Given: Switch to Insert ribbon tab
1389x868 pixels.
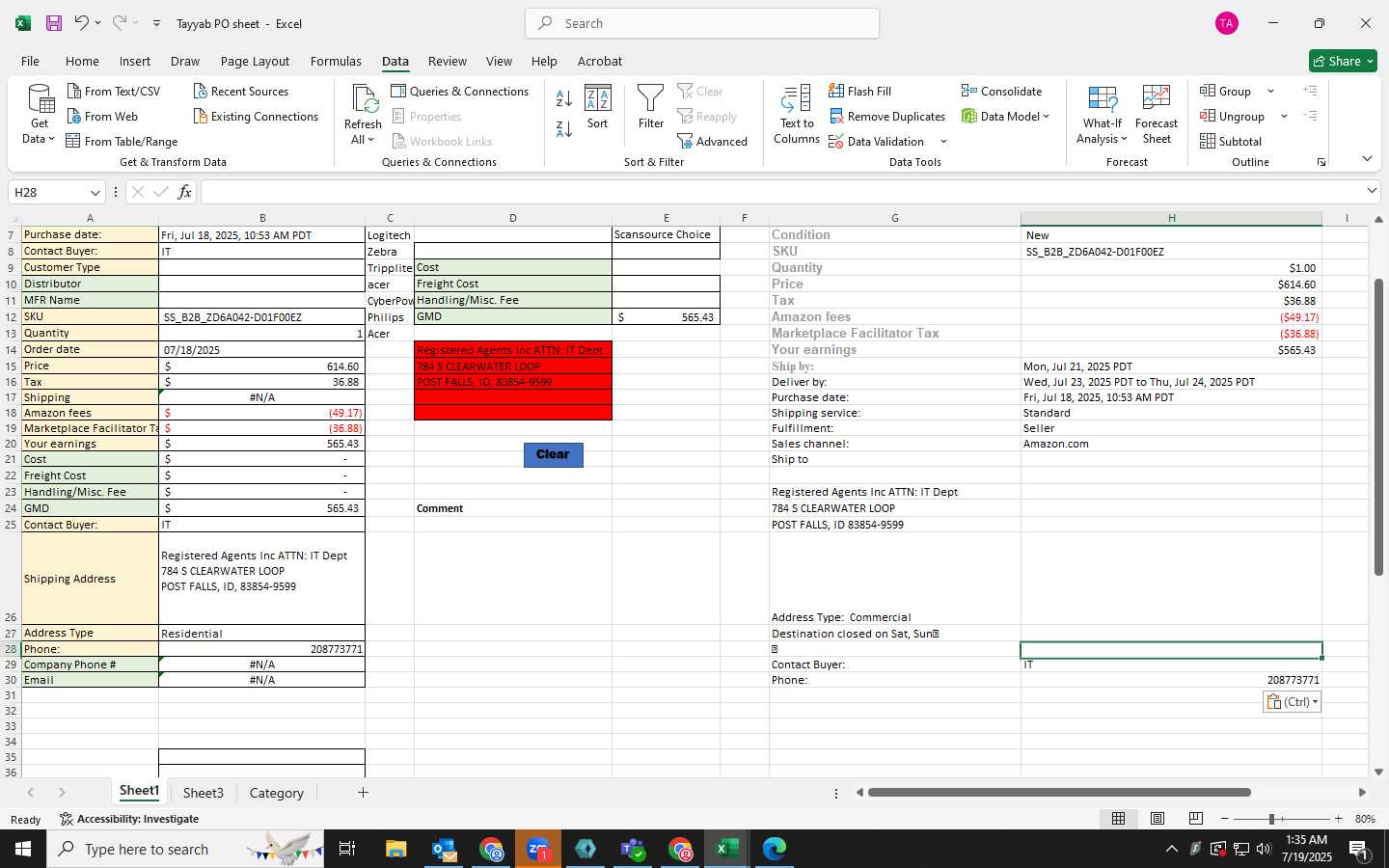Looking at the screenshot, I should click(135, 61).
